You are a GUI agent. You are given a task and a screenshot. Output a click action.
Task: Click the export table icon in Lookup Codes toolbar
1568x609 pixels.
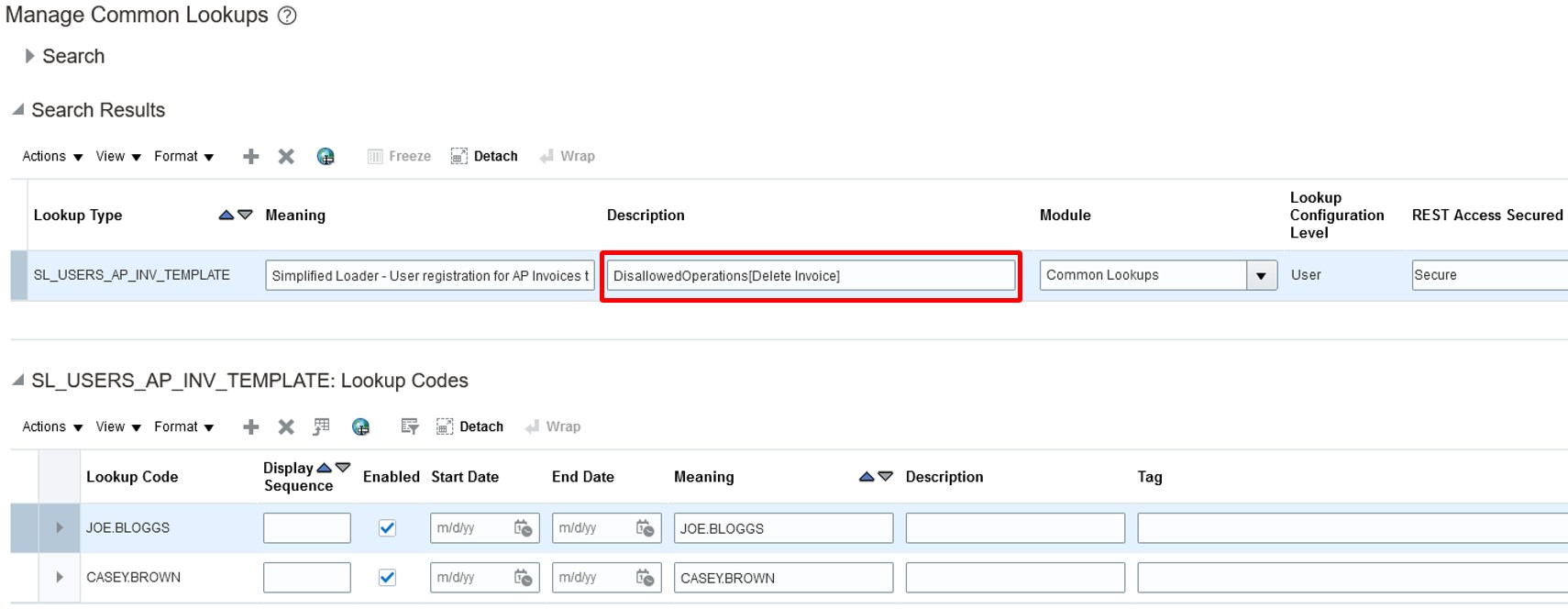(x=321, y=426)
